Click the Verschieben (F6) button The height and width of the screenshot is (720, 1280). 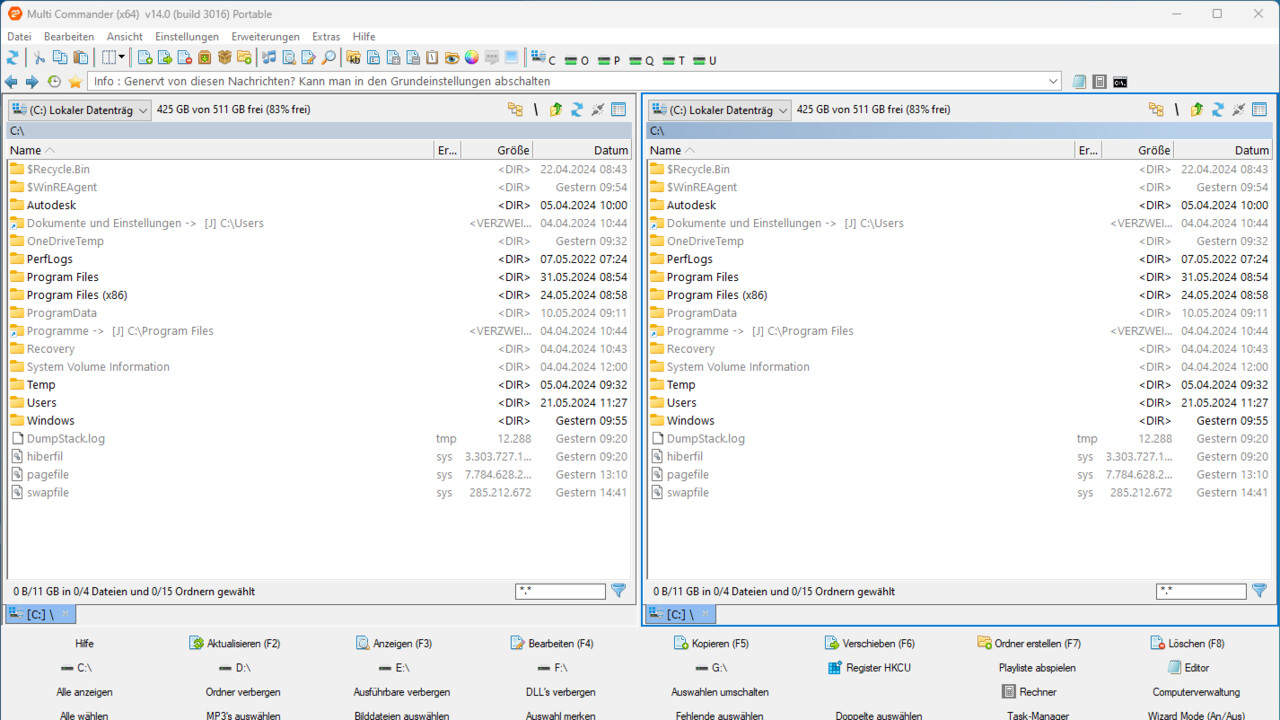(x=869, y=644)
